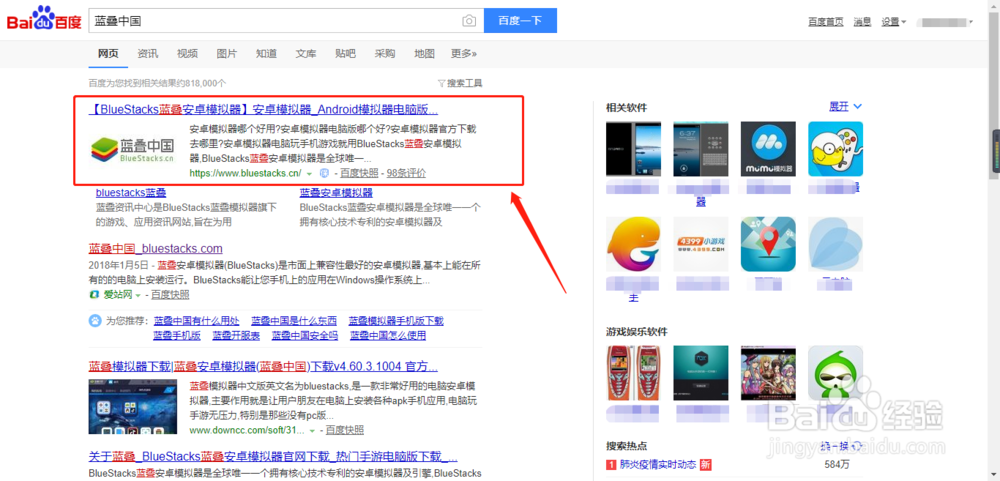
Task: Open the blurred user account dropdown
Action: pyautogui.click(x=945, y=22)
